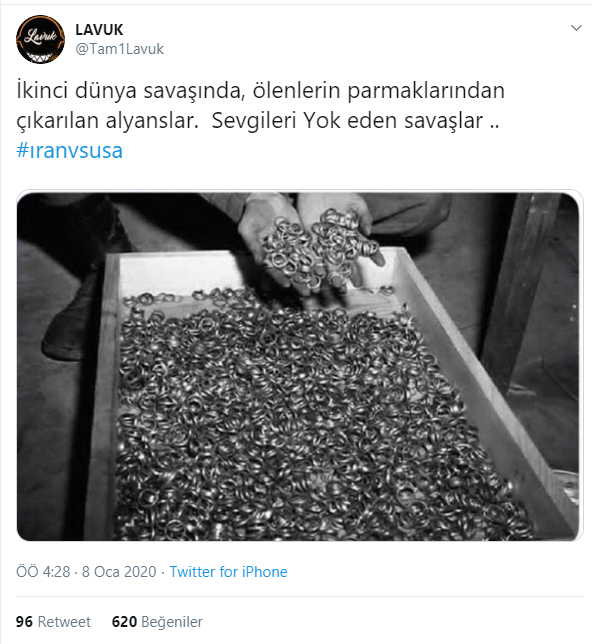
Task: Expand the tweet options chevron
Action: pos(576,28)
